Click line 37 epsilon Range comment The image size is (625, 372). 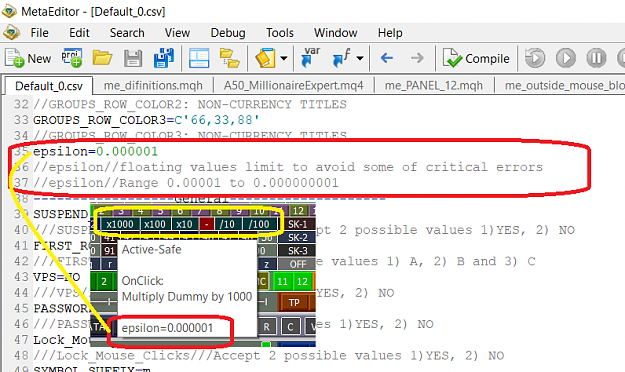pyautogui.click(x=186, y=183)
